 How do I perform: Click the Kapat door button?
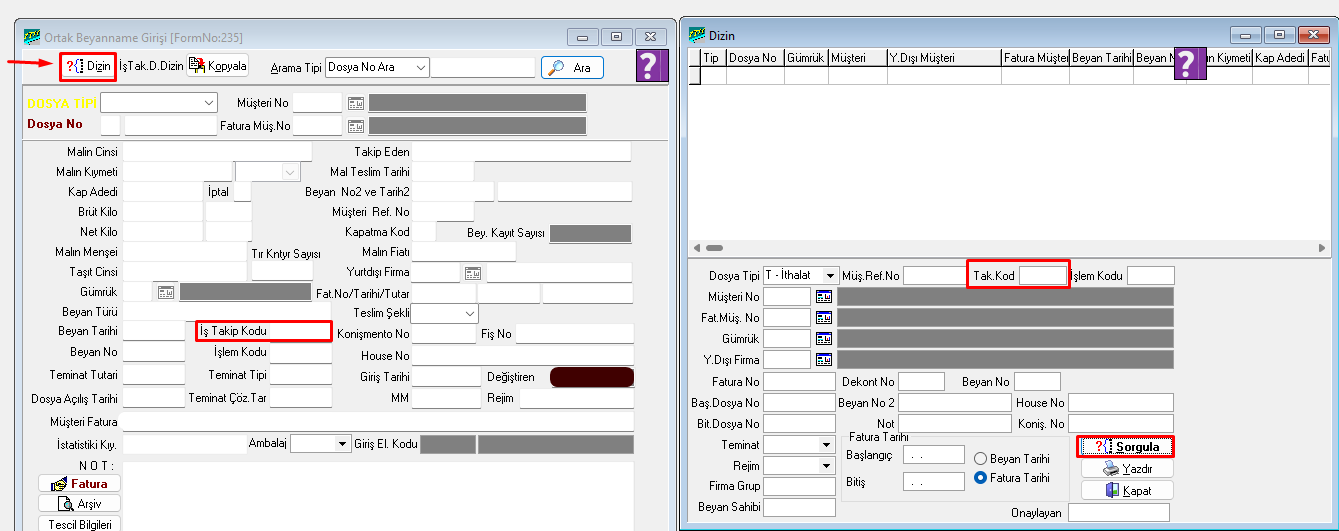1125,490
